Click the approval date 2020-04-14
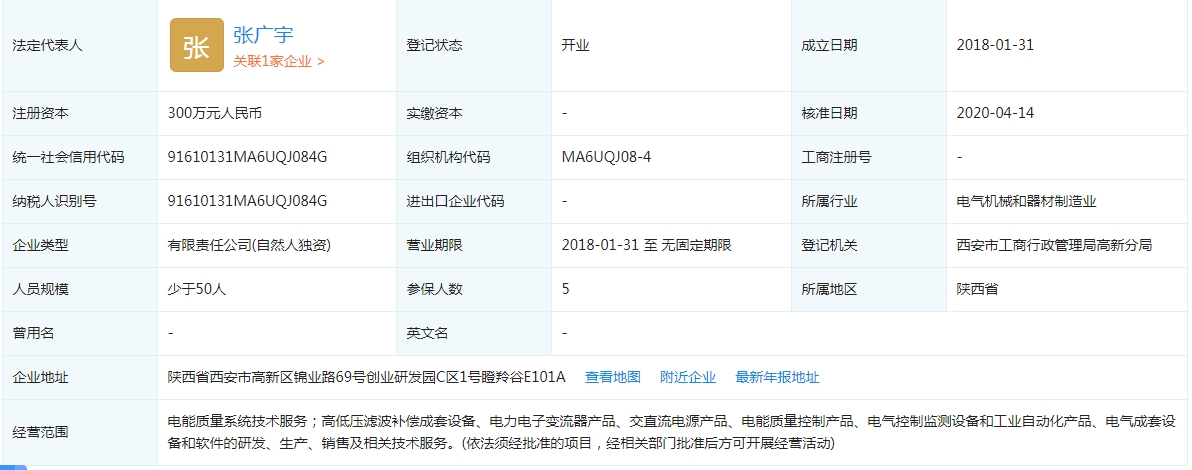The height and width of the screenshot is (470, 1192). pos(995,113)
